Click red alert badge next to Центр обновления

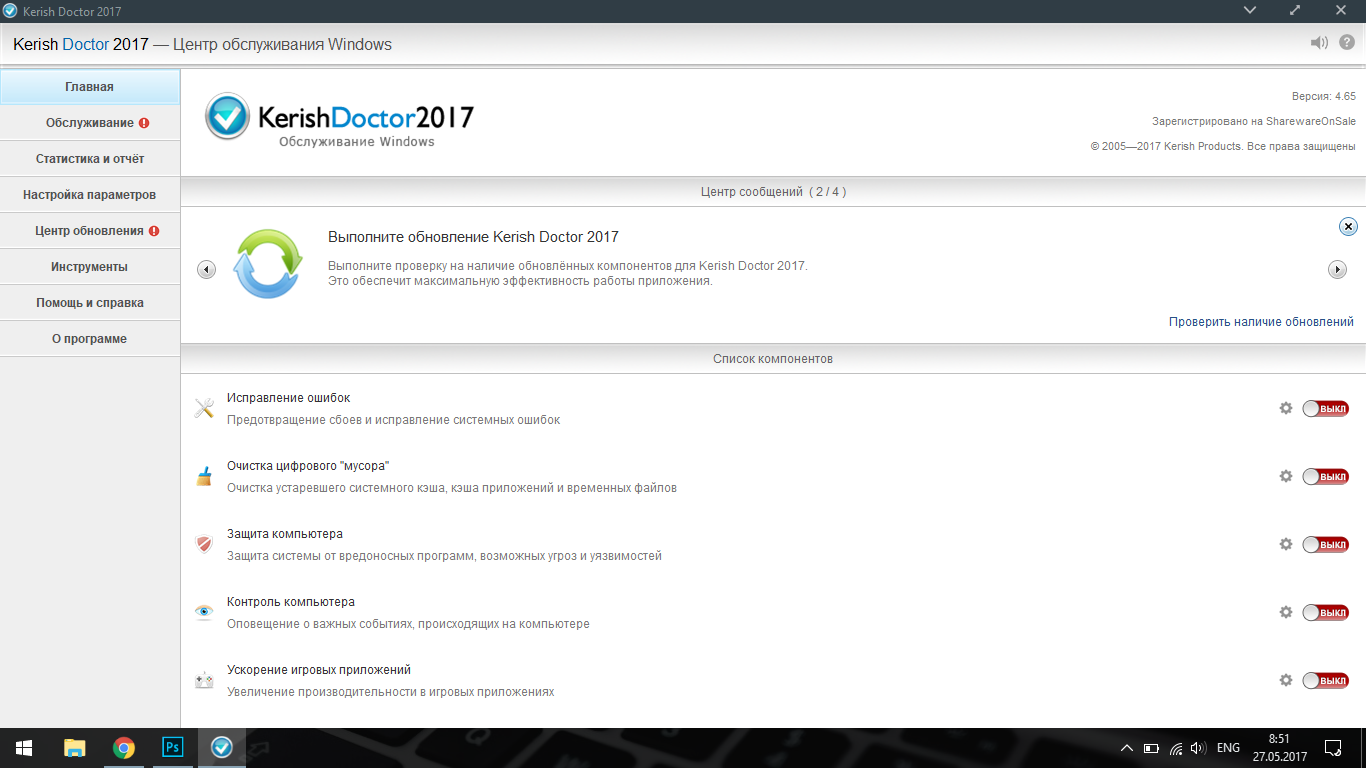pyautogui.click(x=154, y=231)
